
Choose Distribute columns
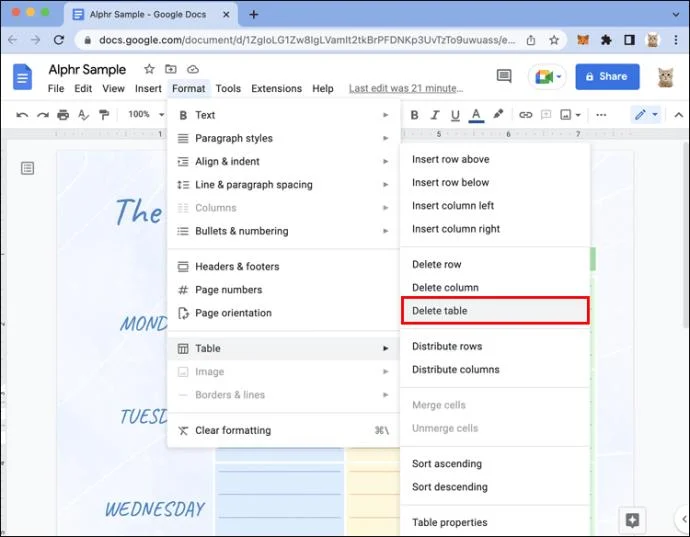click(495, 370)
